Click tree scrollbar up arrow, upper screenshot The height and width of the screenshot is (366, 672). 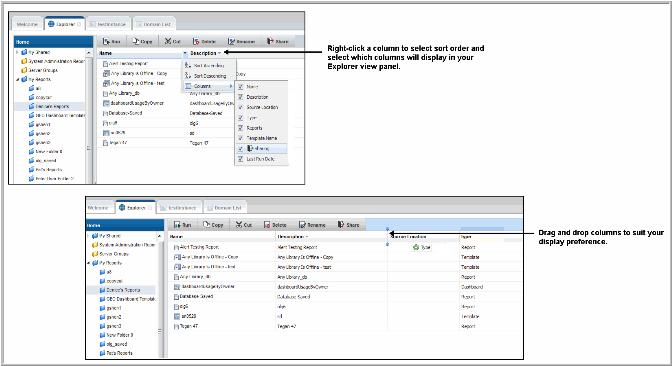89,52
